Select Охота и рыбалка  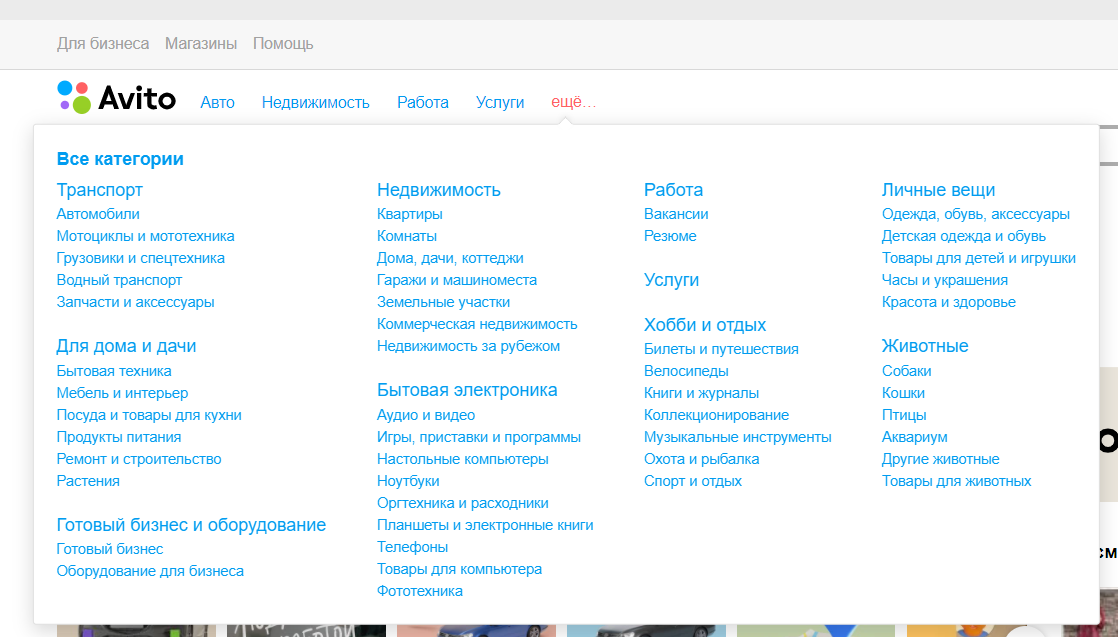click(x=700, y=458)
